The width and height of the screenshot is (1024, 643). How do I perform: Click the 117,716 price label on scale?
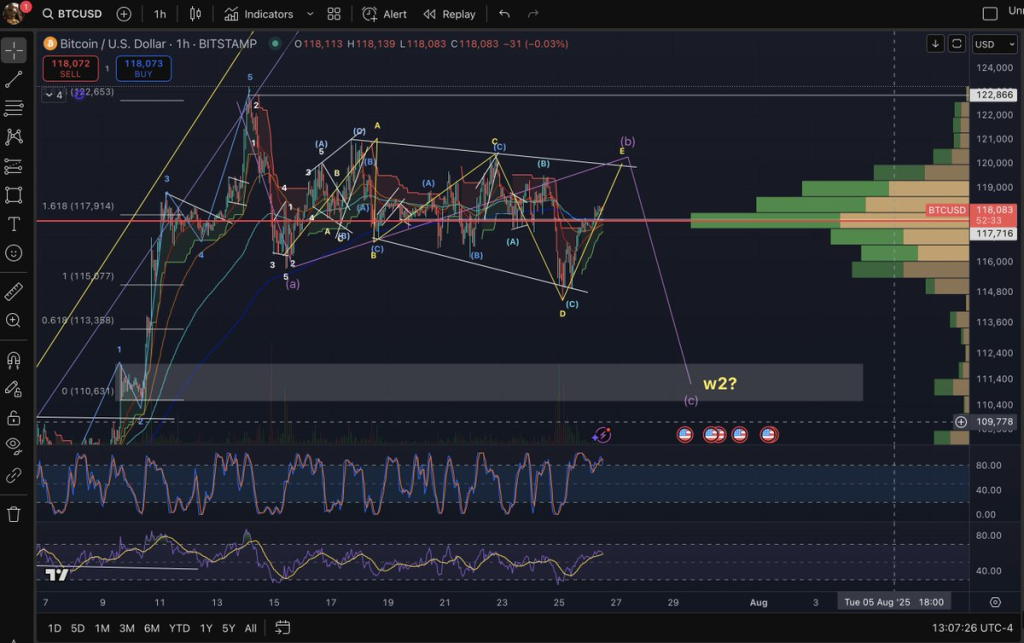click(994, 234)
